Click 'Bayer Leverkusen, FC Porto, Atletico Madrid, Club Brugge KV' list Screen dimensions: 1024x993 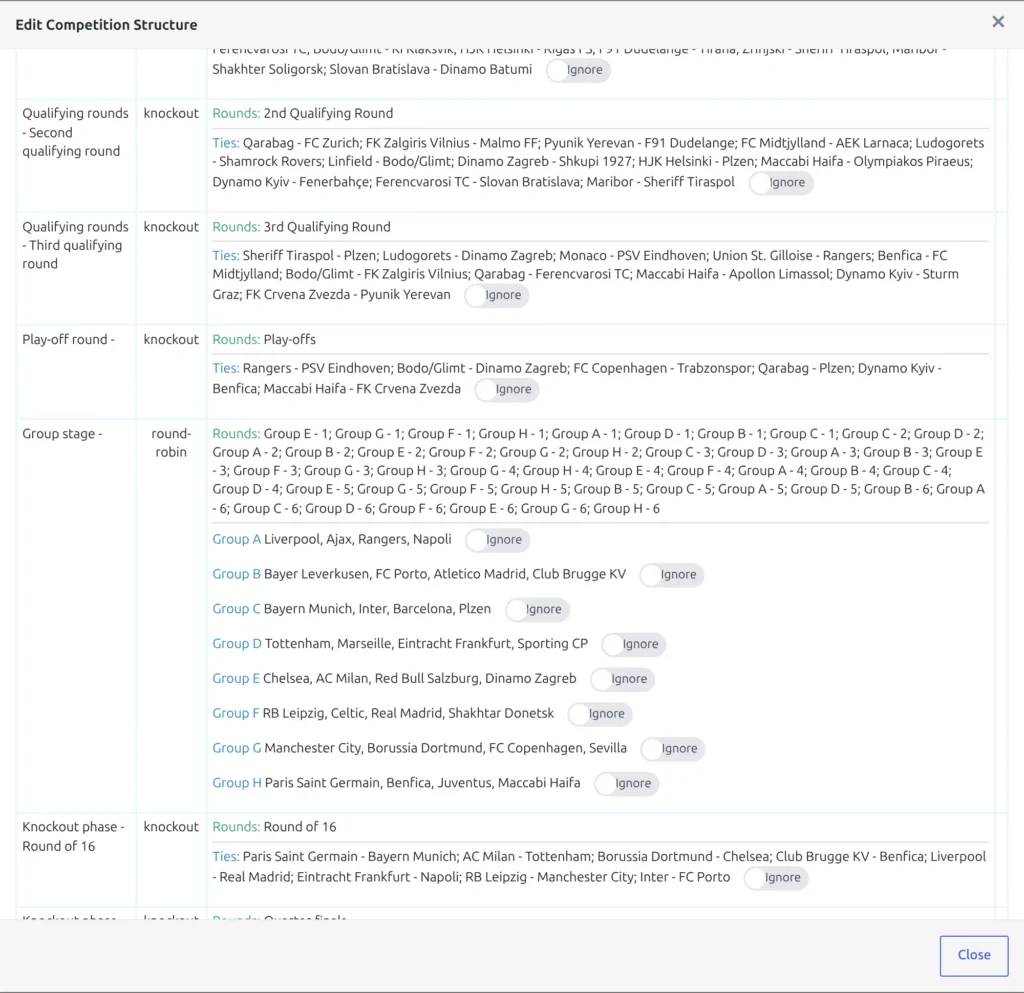[x=445, y=574]
